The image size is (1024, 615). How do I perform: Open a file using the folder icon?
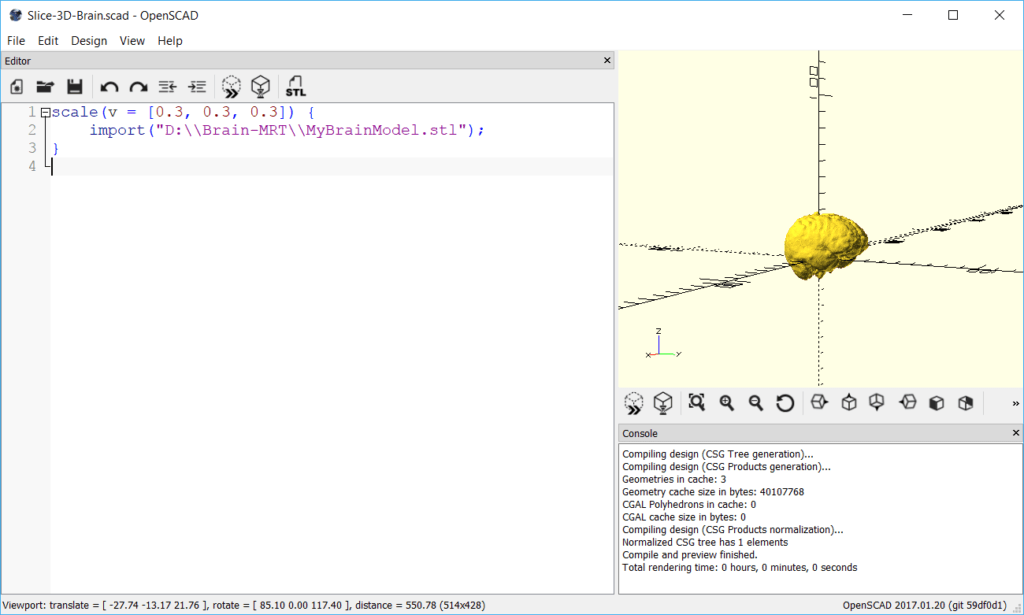point(45,87)
